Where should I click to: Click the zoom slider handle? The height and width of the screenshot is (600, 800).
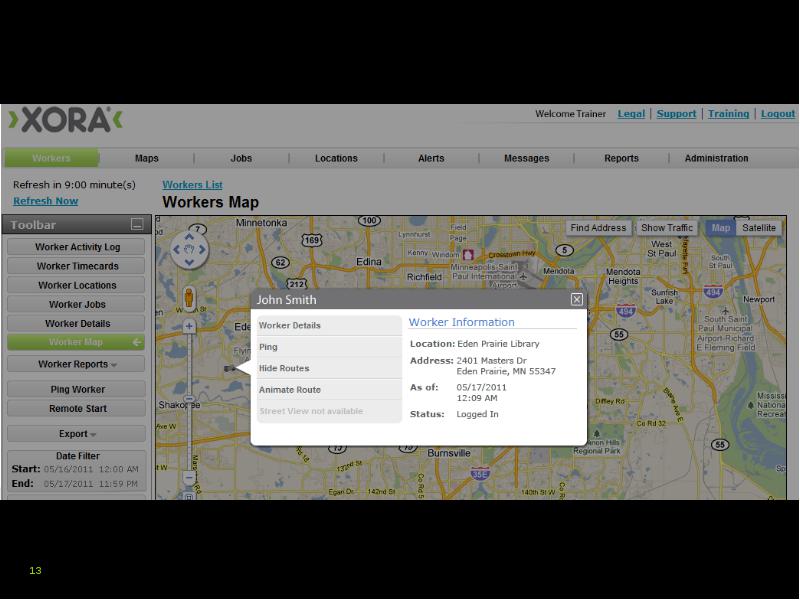click(x=189, y=398)
